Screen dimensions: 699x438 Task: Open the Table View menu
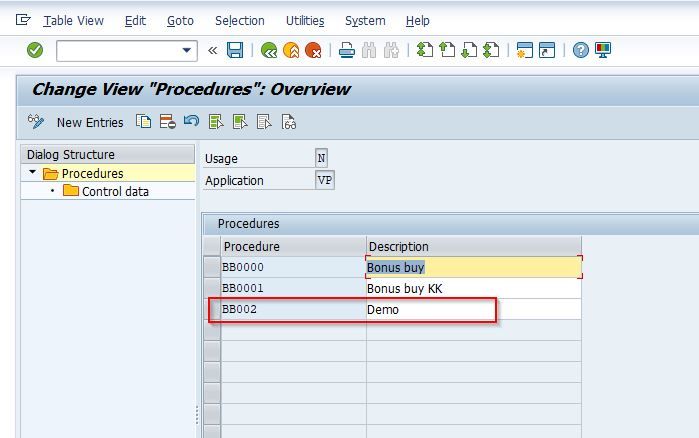[74, 21]
